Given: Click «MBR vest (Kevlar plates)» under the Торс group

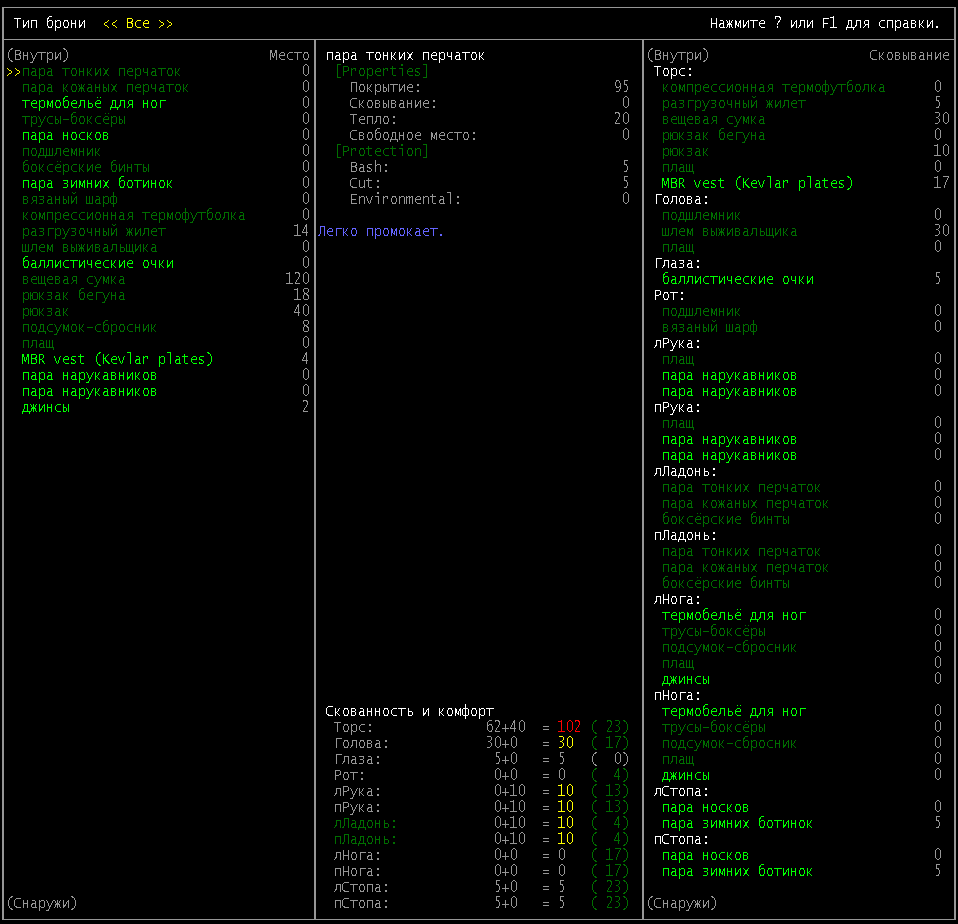Looking at the screenshot, I should click(757, 183).
